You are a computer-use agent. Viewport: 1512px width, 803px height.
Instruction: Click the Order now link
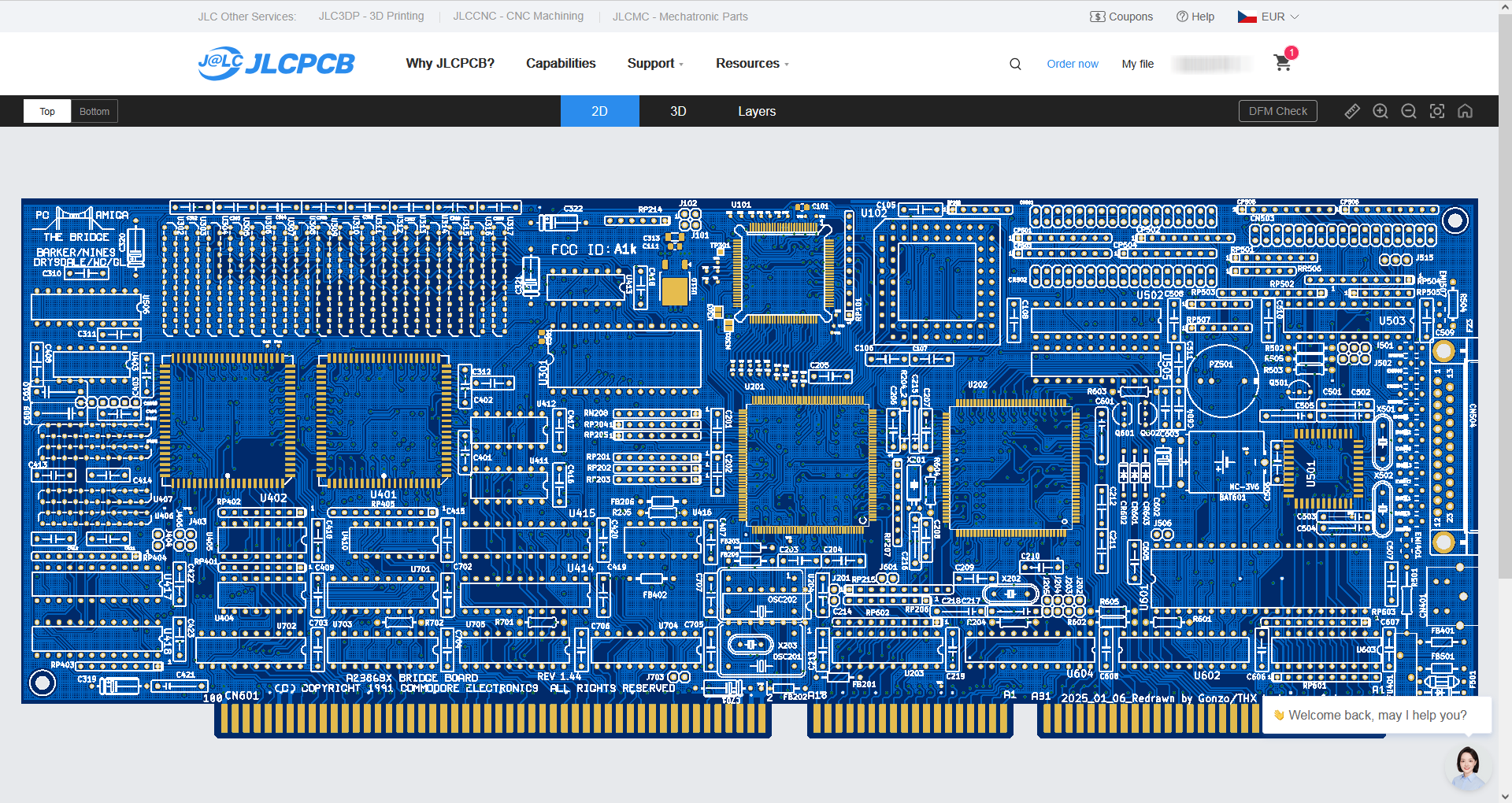click(x=1072, y=64)
